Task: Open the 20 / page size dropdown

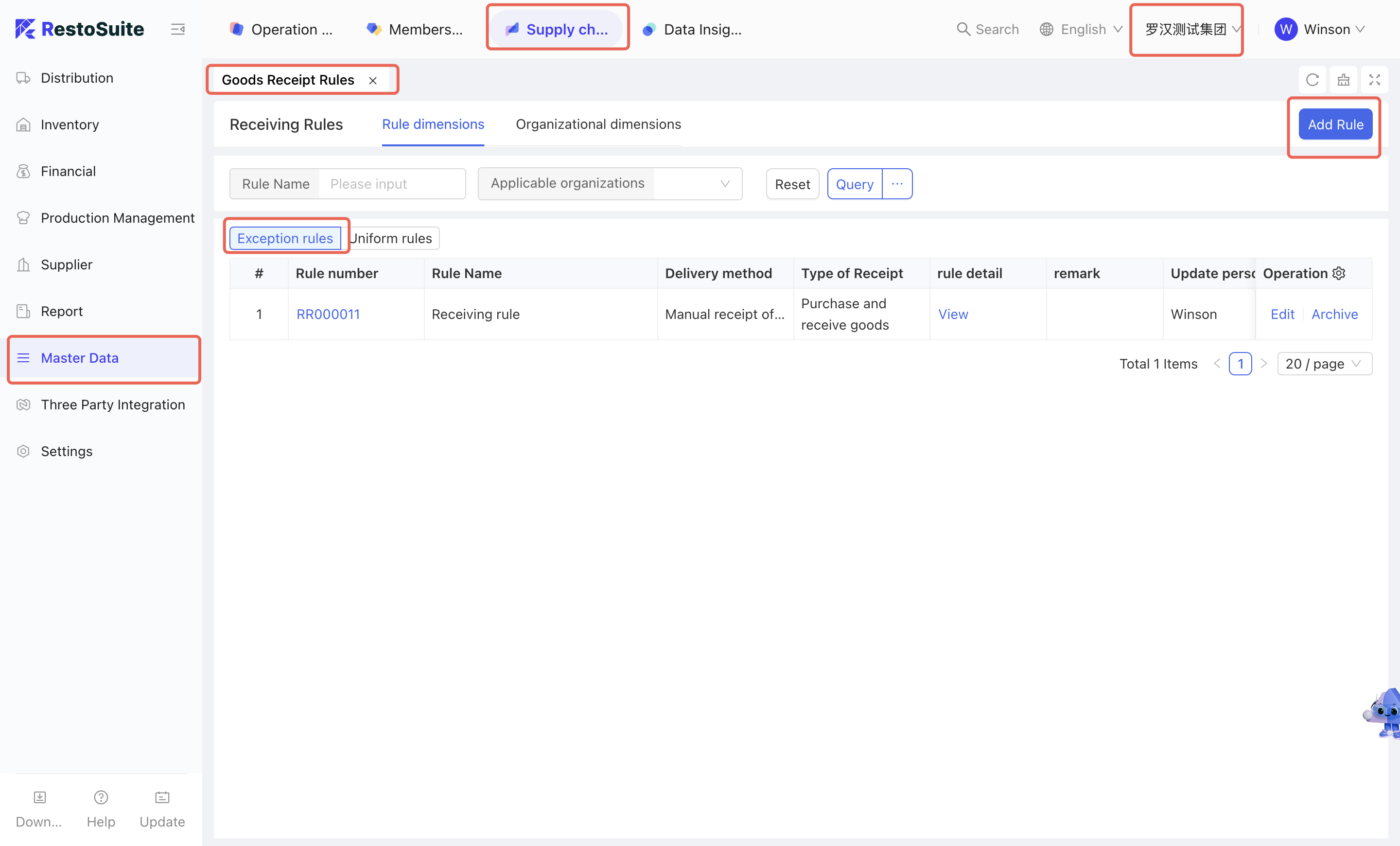Action: pyautogui.click(x=1324, y=364)
